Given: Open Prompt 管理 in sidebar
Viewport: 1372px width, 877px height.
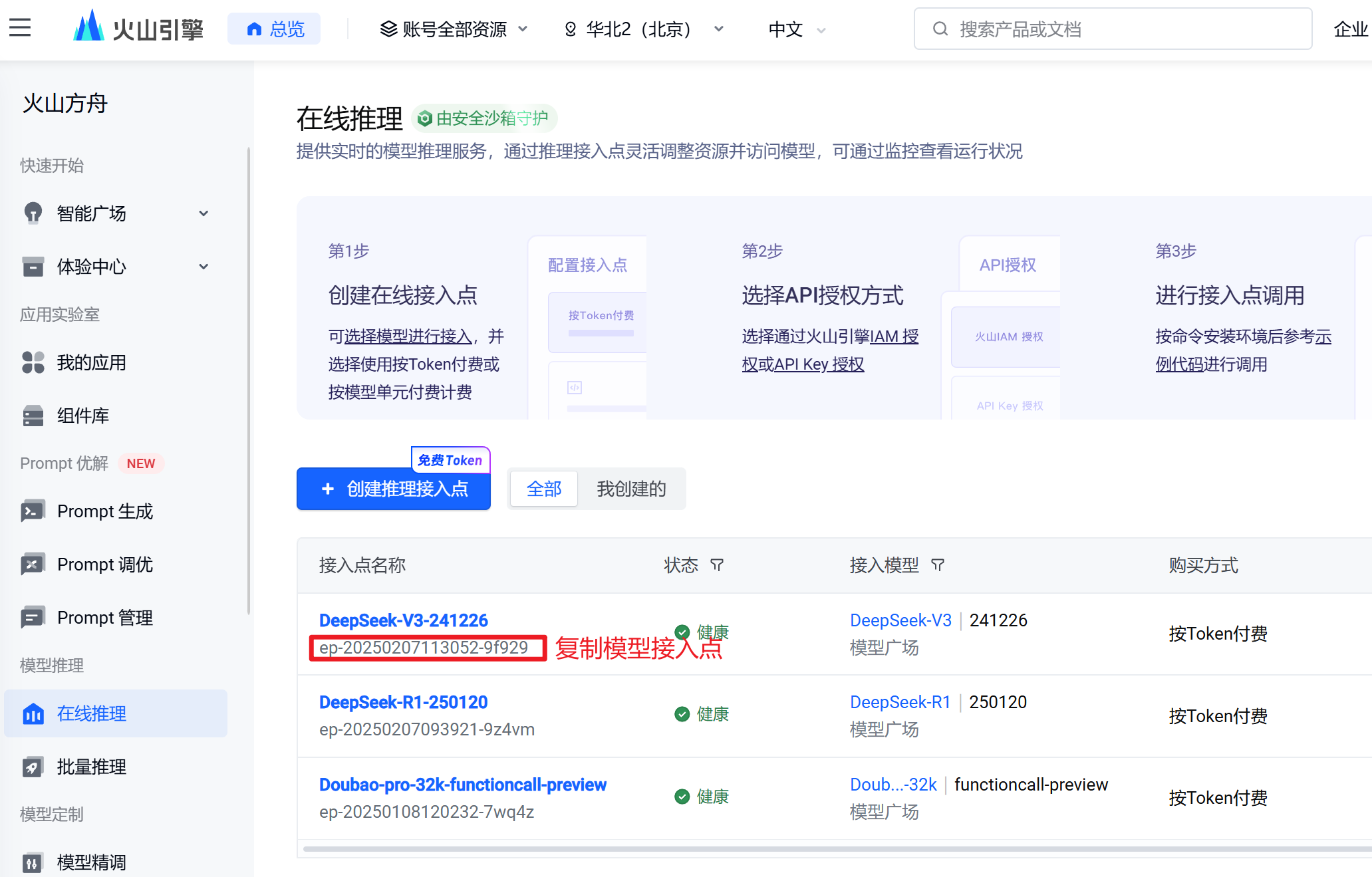Looking at the screenshot, I should (116, 618).
